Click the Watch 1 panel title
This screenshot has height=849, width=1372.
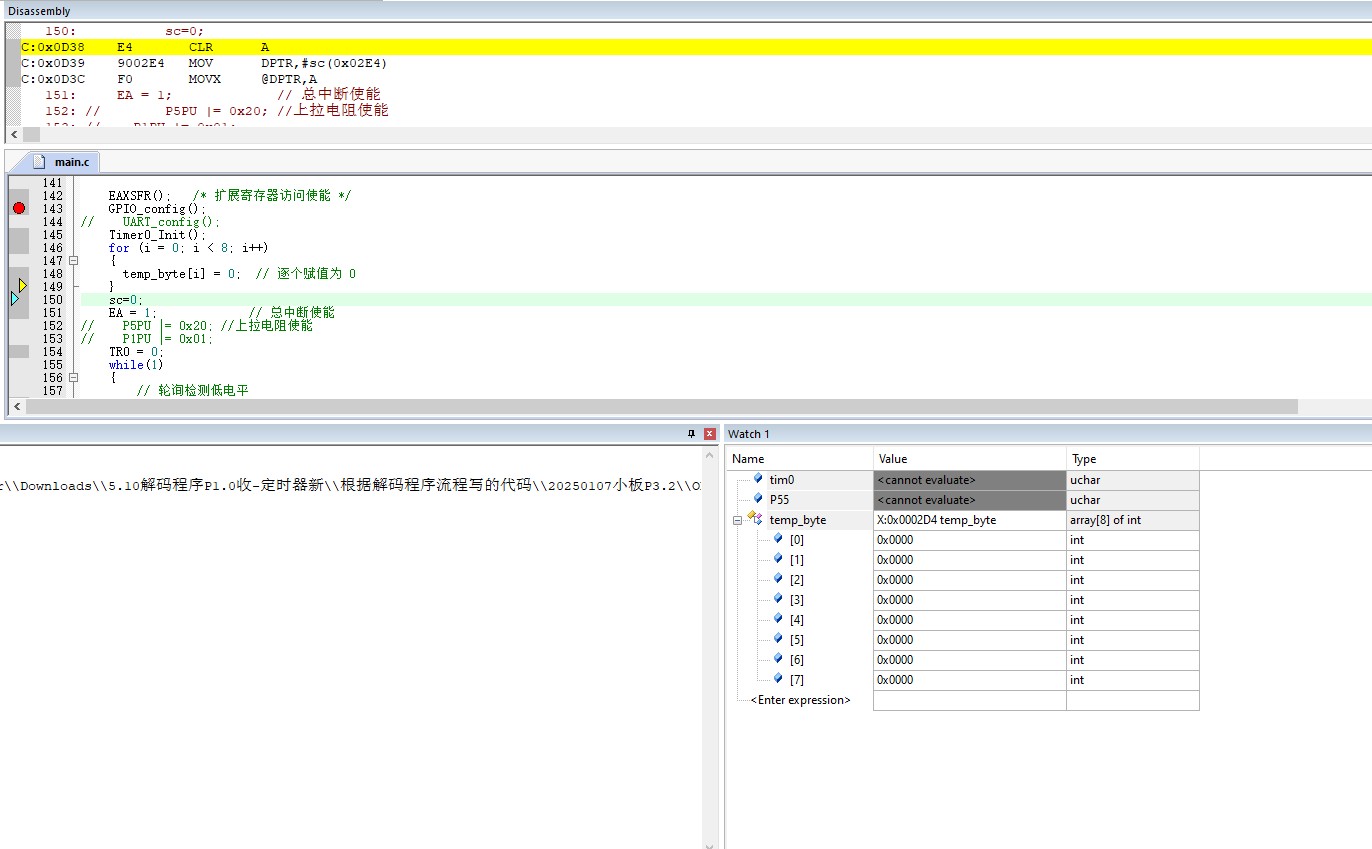pos(749,434)
